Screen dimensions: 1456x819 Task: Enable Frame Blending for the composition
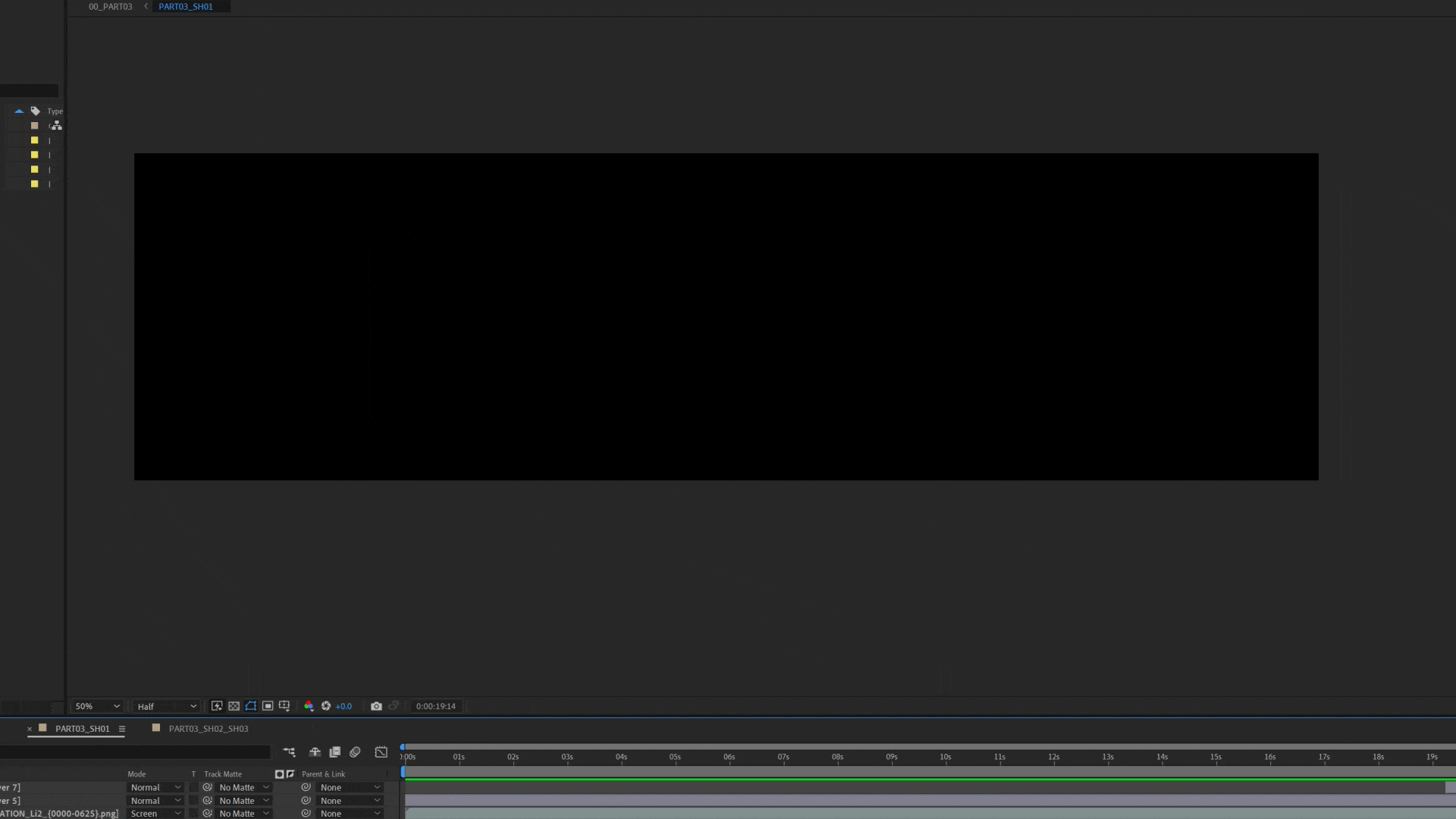(334, 752)
